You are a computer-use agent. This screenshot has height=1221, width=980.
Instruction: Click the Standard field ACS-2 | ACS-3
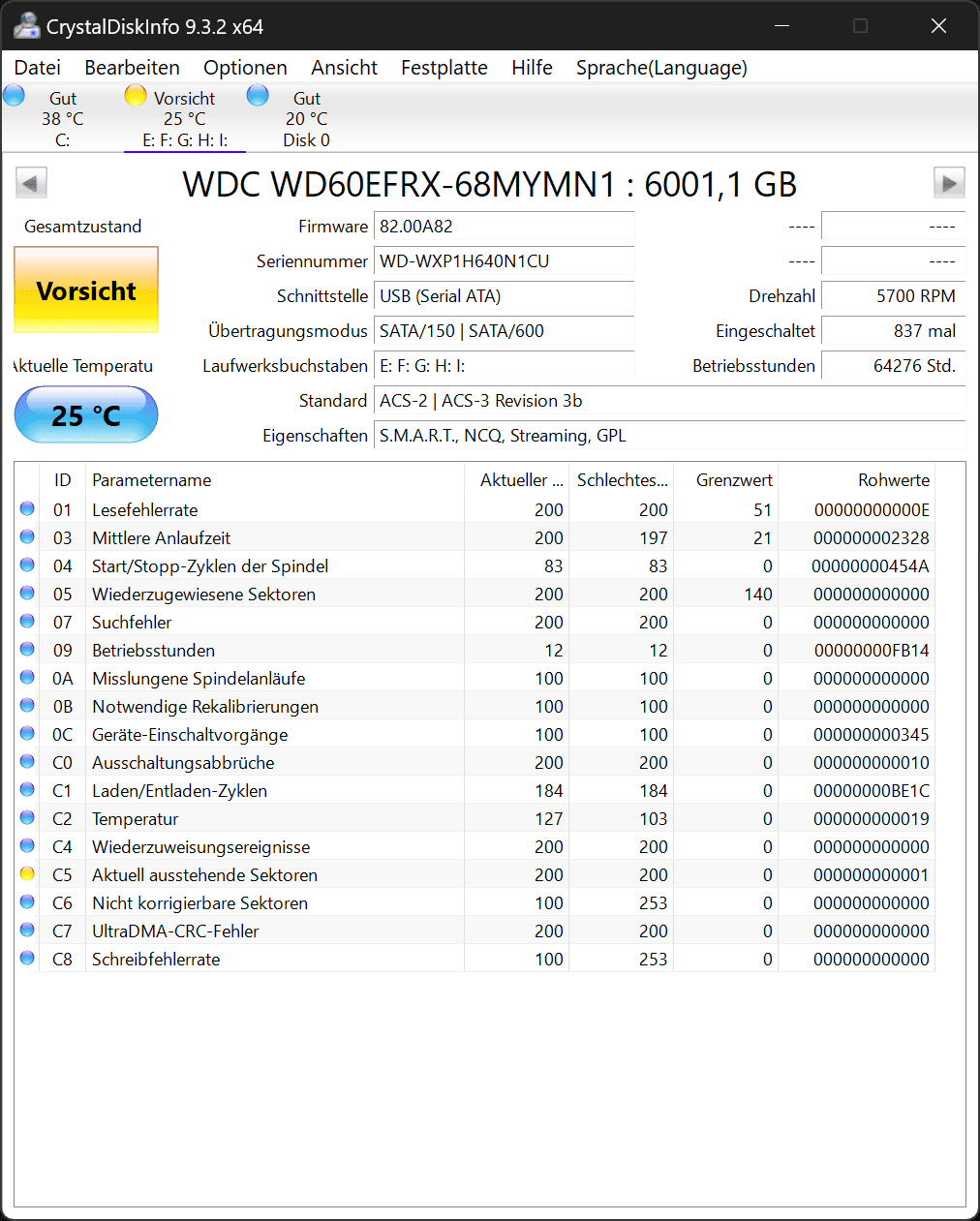click(x=669, y=401)
